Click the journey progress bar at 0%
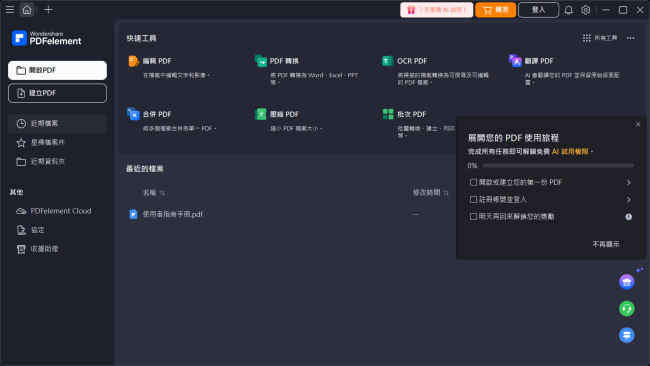650x366 pixels. coord(558,166)
